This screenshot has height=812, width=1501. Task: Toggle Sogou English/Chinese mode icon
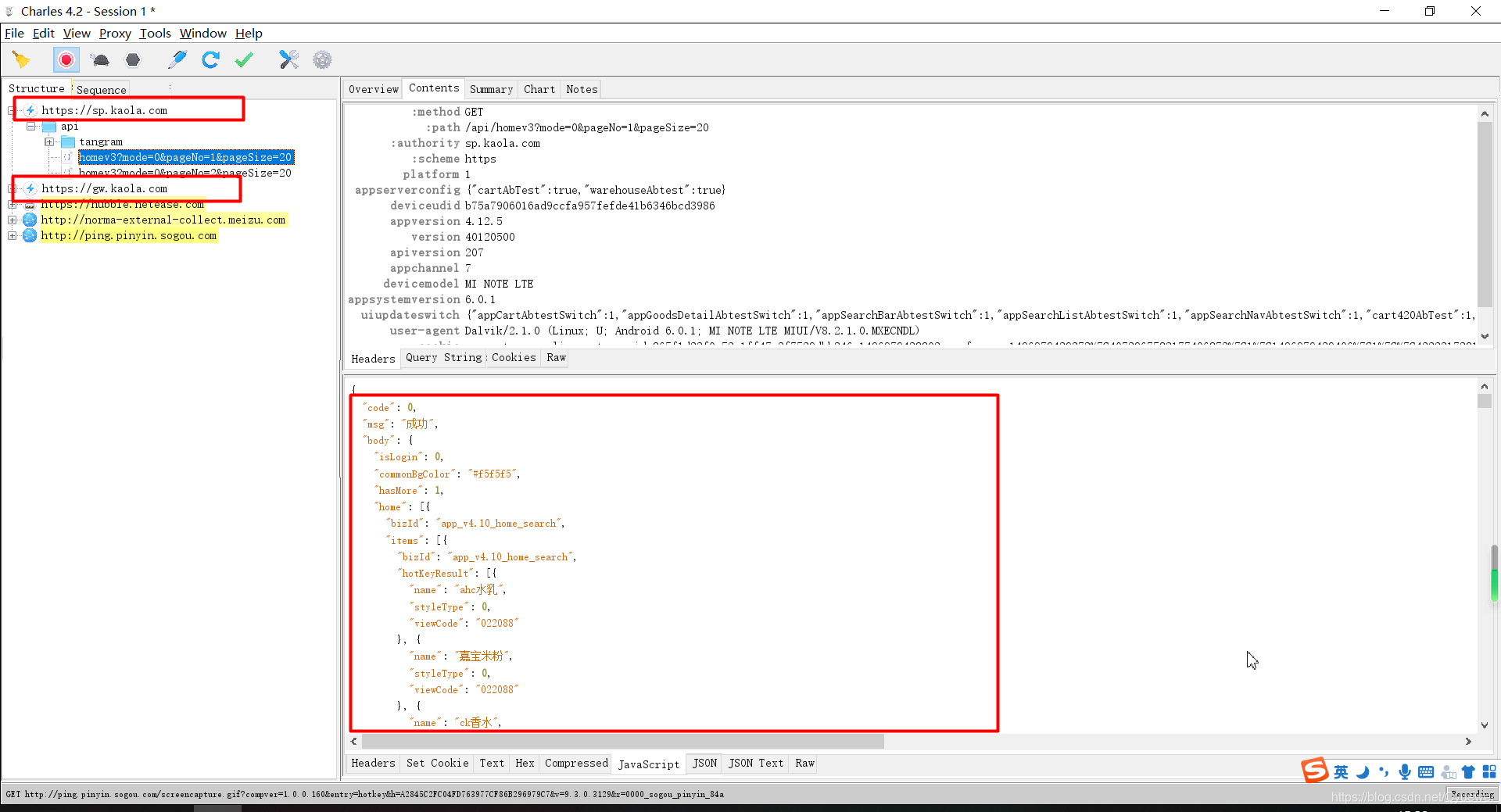(1342, 772)
